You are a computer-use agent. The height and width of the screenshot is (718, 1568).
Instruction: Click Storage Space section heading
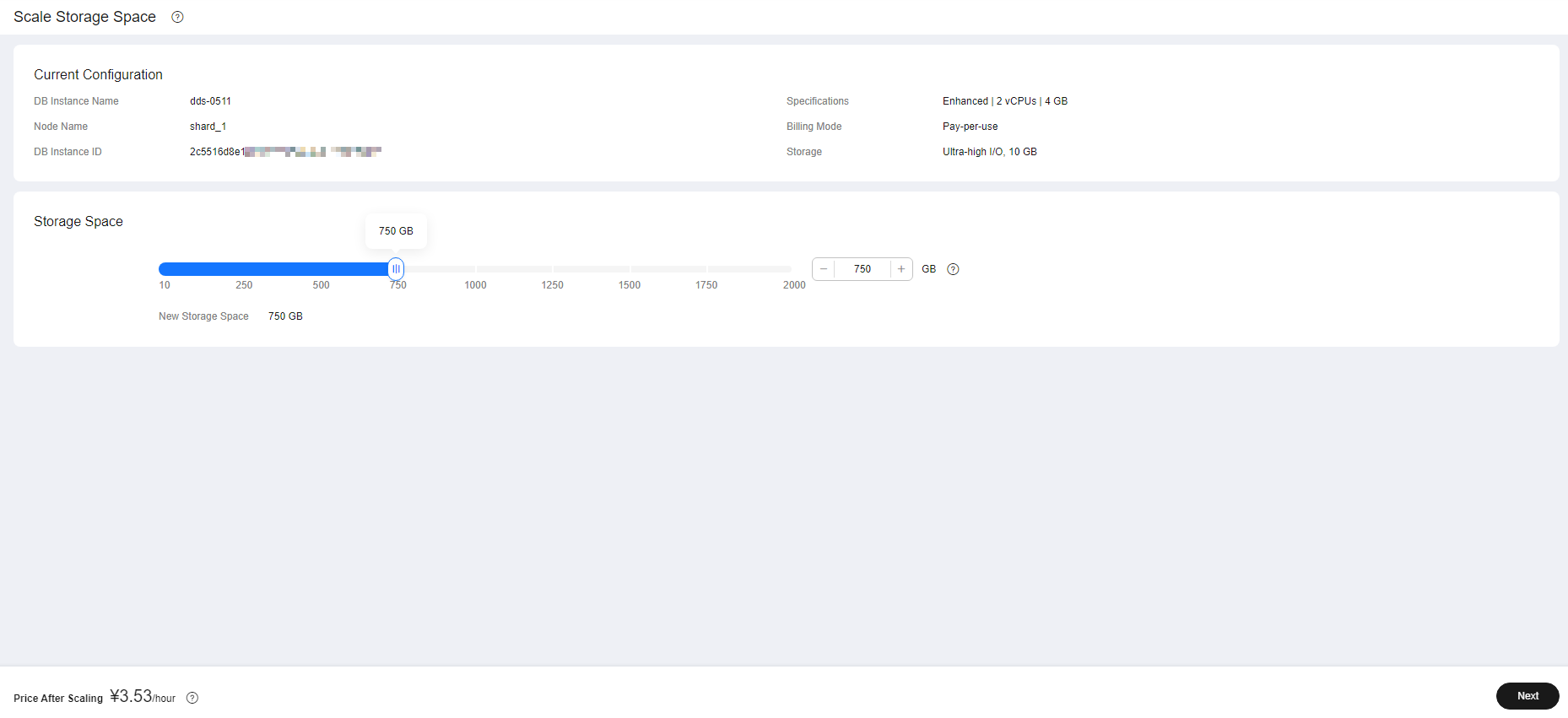click(78, 221)
